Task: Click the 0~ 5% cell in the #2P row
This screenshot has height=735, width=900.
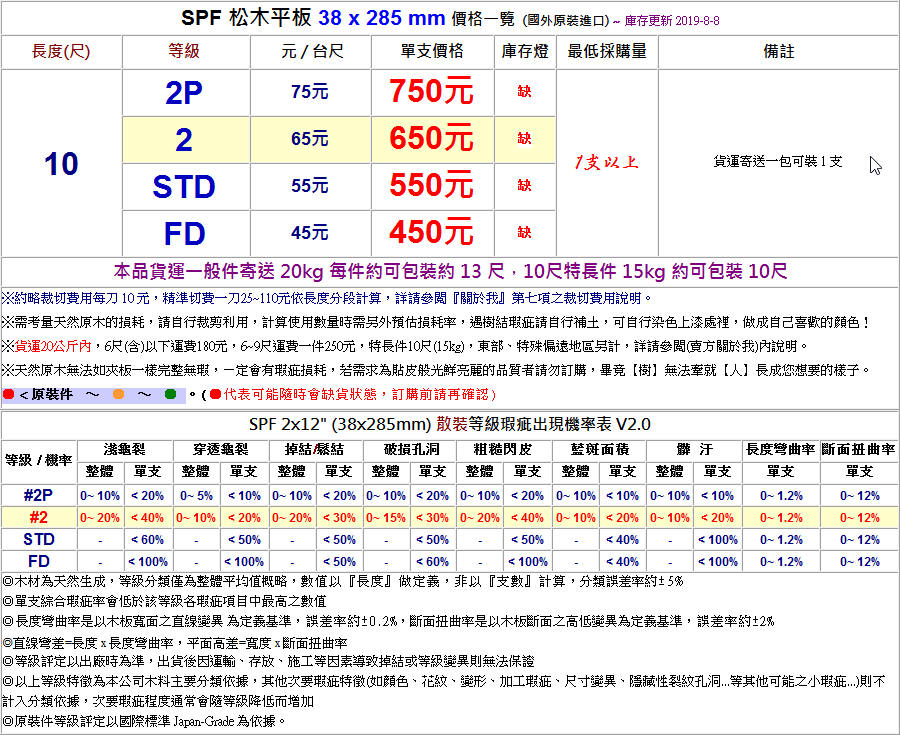Action: point(196,496)
